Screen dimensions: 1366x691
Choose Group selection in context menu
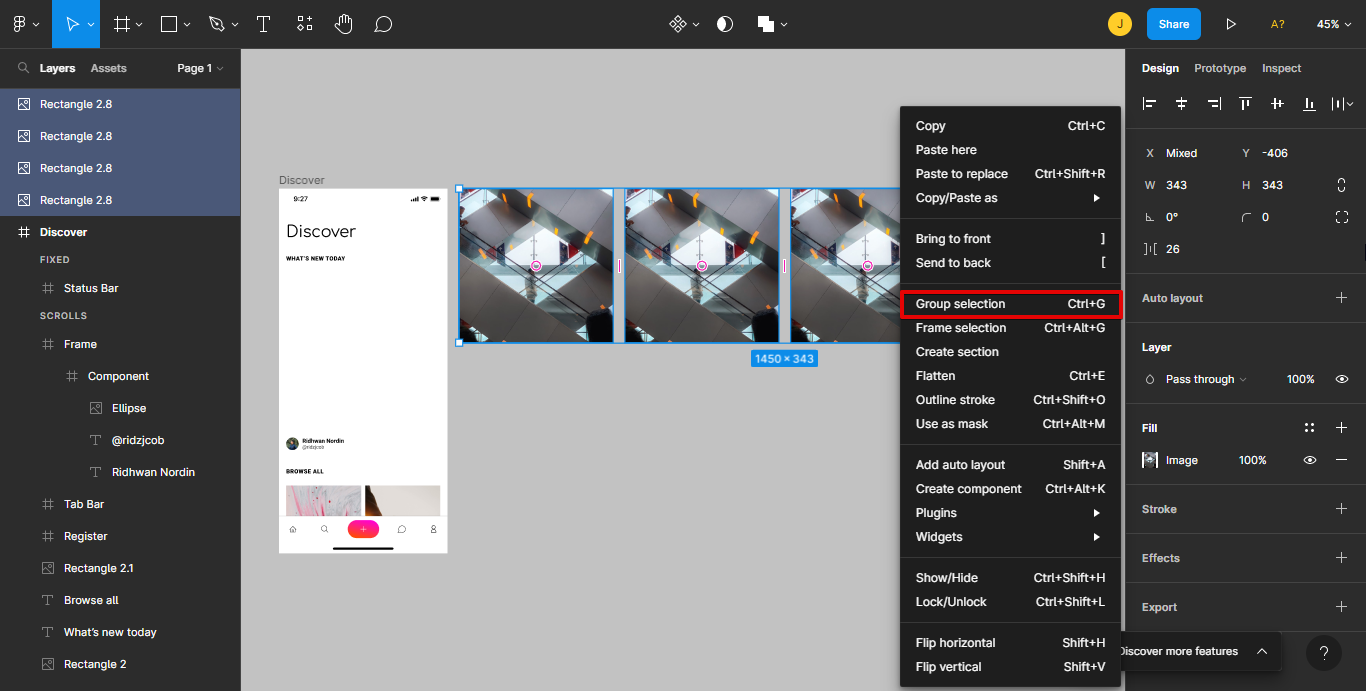pos(1010,304)
